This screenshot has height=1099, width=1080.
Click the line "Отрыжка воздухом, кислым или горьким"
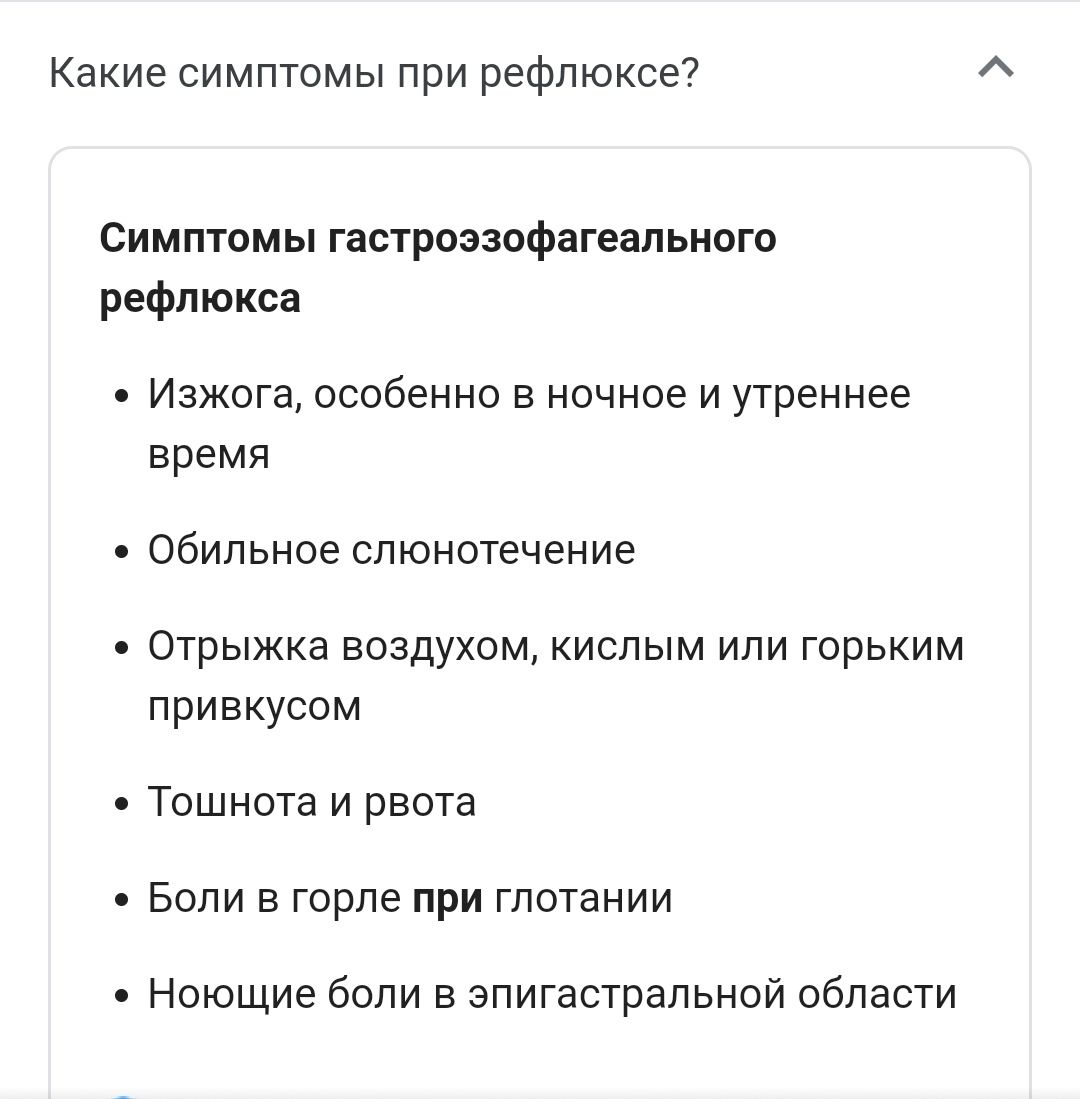pyautogui.click(x=556, y=646)
